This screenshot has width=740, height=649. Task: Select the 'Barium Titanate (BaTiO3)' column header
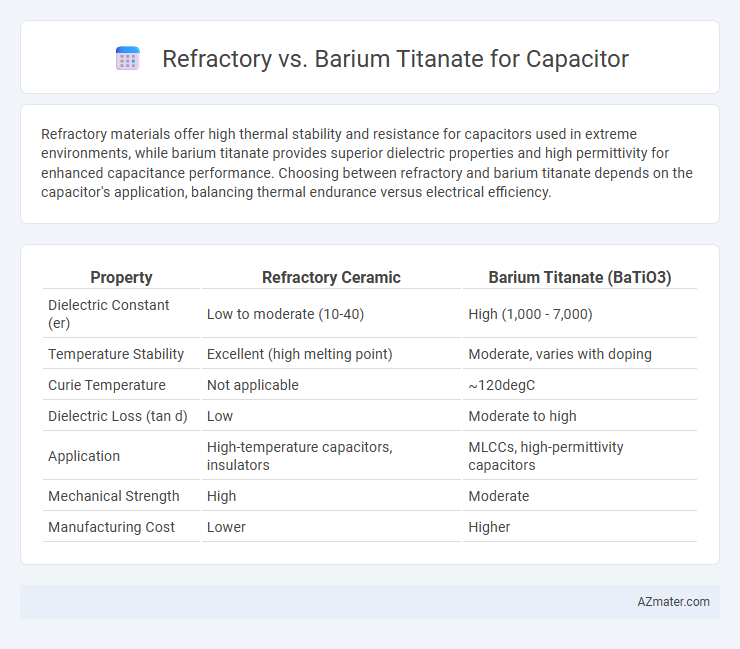(x=580, y=277)
